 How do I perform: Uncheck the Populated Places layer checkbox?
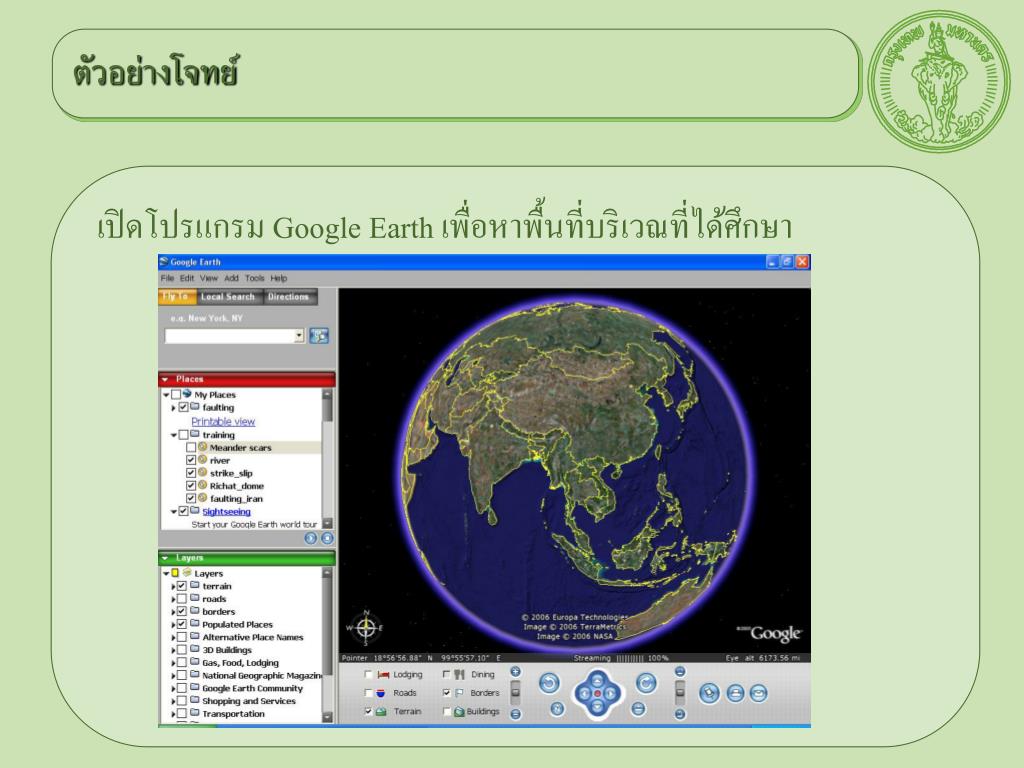182,624
